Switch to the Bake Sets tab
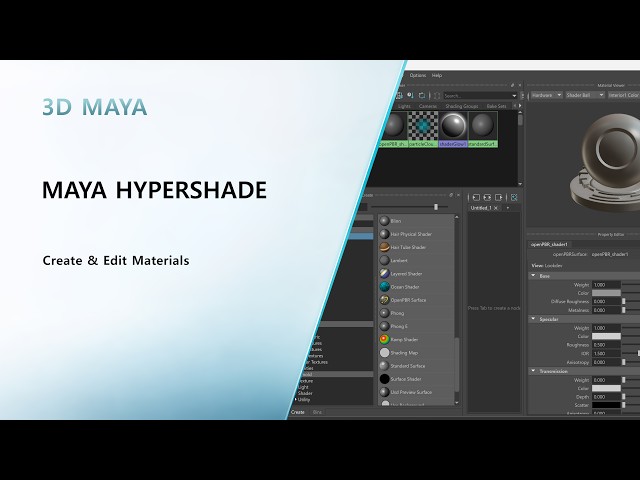 click(496, 106)
